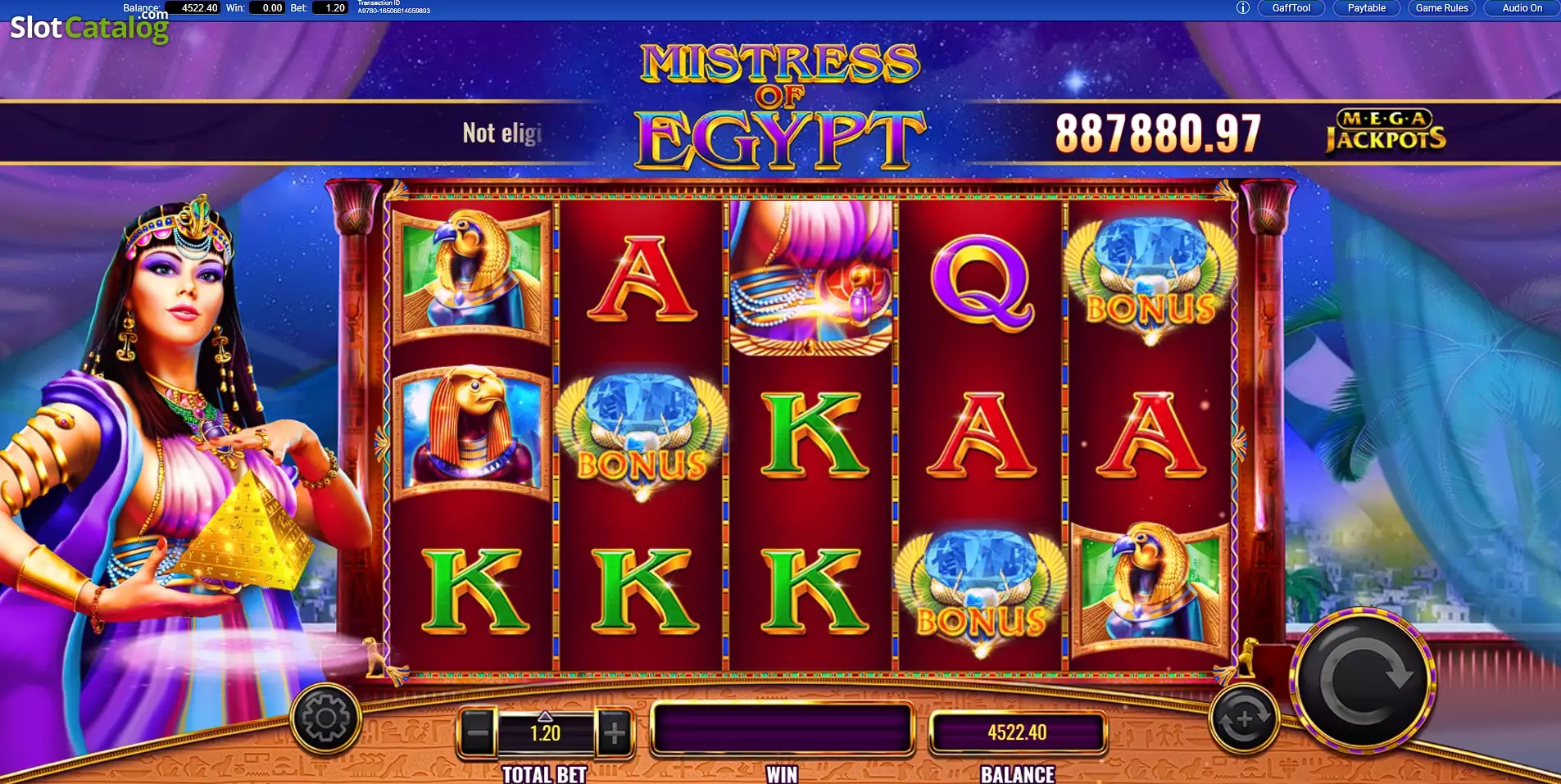Click the SlotCatalog.com logo
The image size is (1561, 784).
point(89,28)
